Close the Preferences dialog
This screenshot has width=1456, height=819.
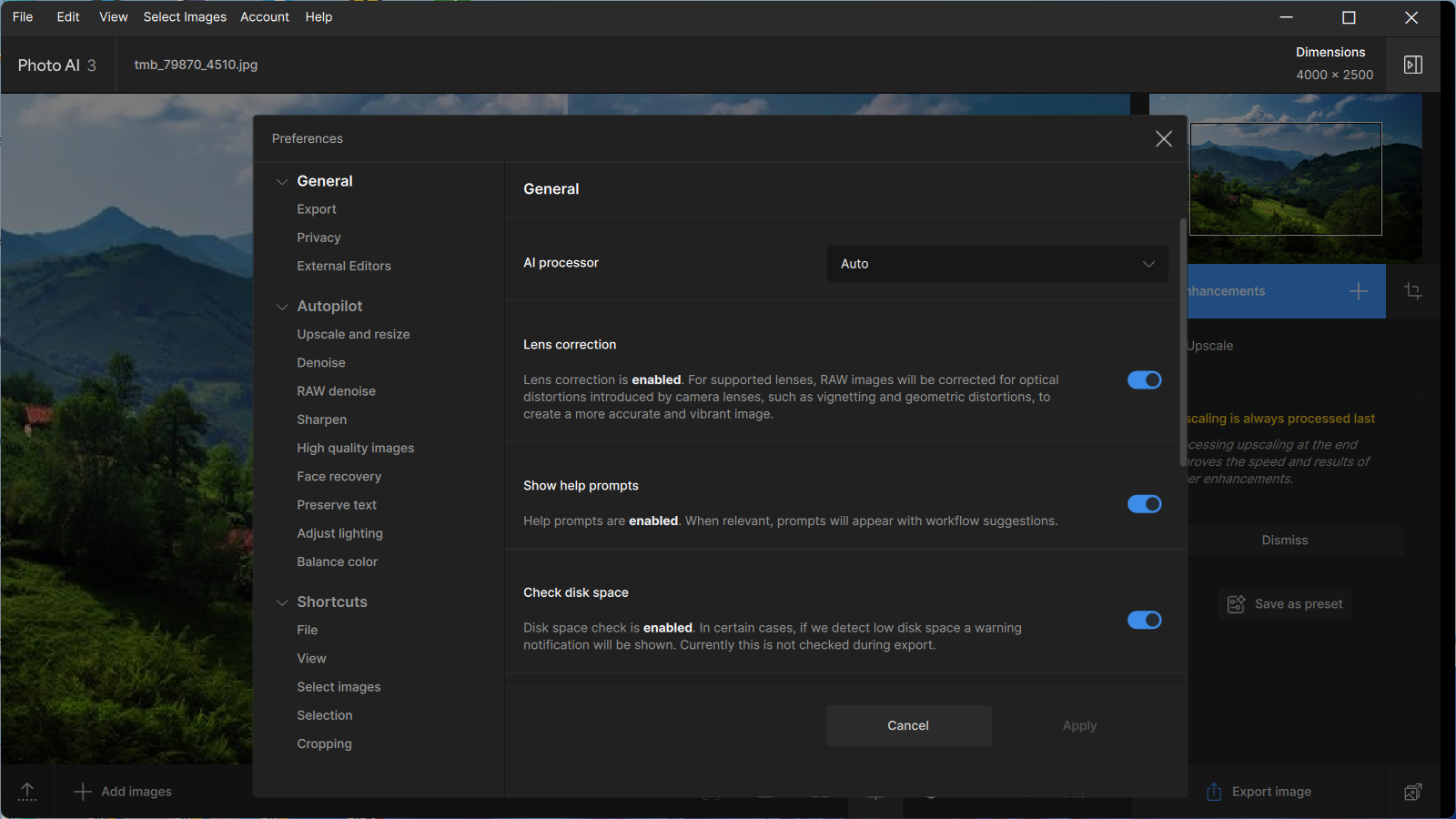tap(1163, 138)
